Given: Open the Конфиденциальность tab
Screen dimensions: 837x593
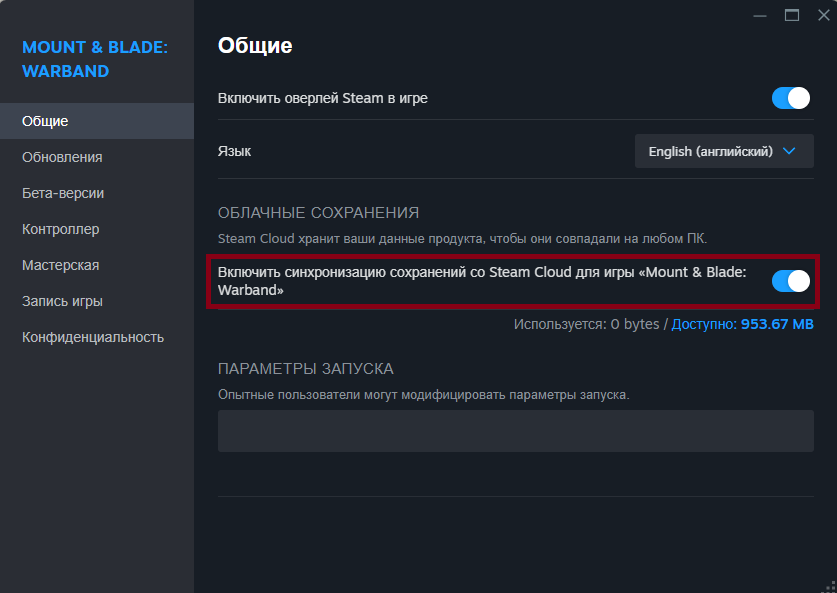Looking at the screenshot, I should (x=93, y=337).
